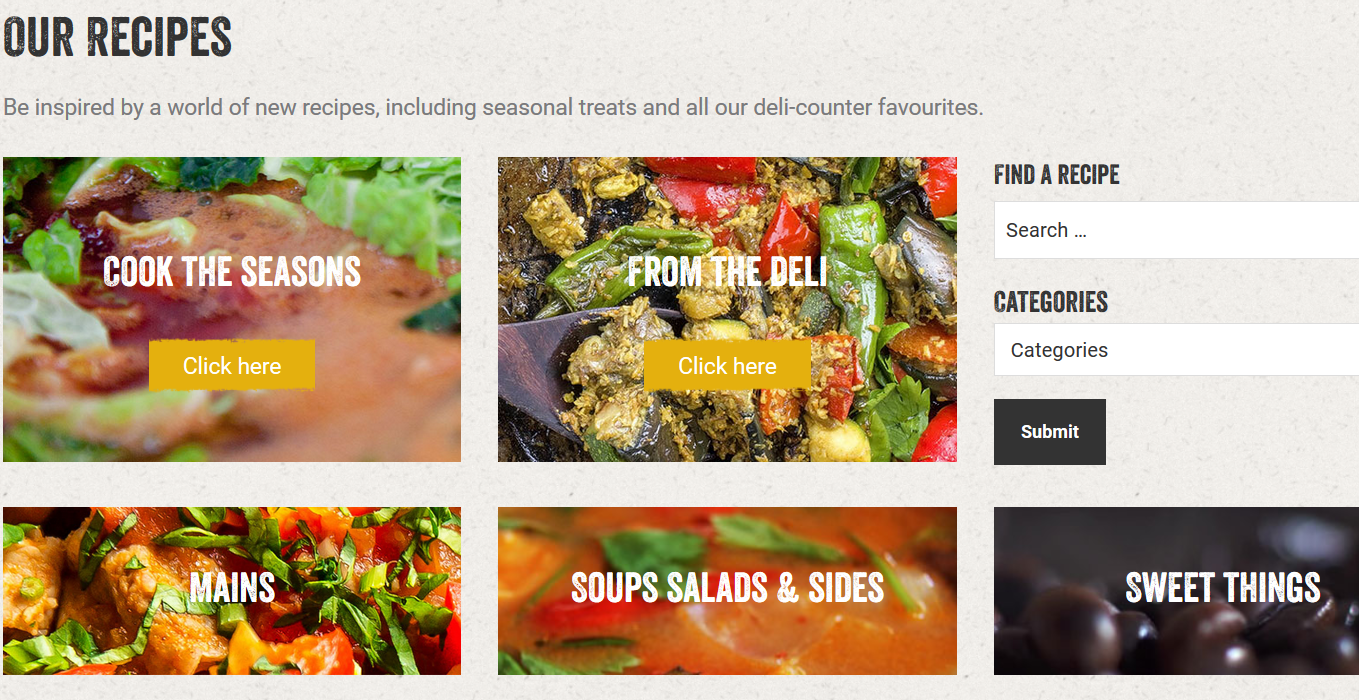Click the yellow button under From the Deli
1359x700 pixels.
pos(727,365)
